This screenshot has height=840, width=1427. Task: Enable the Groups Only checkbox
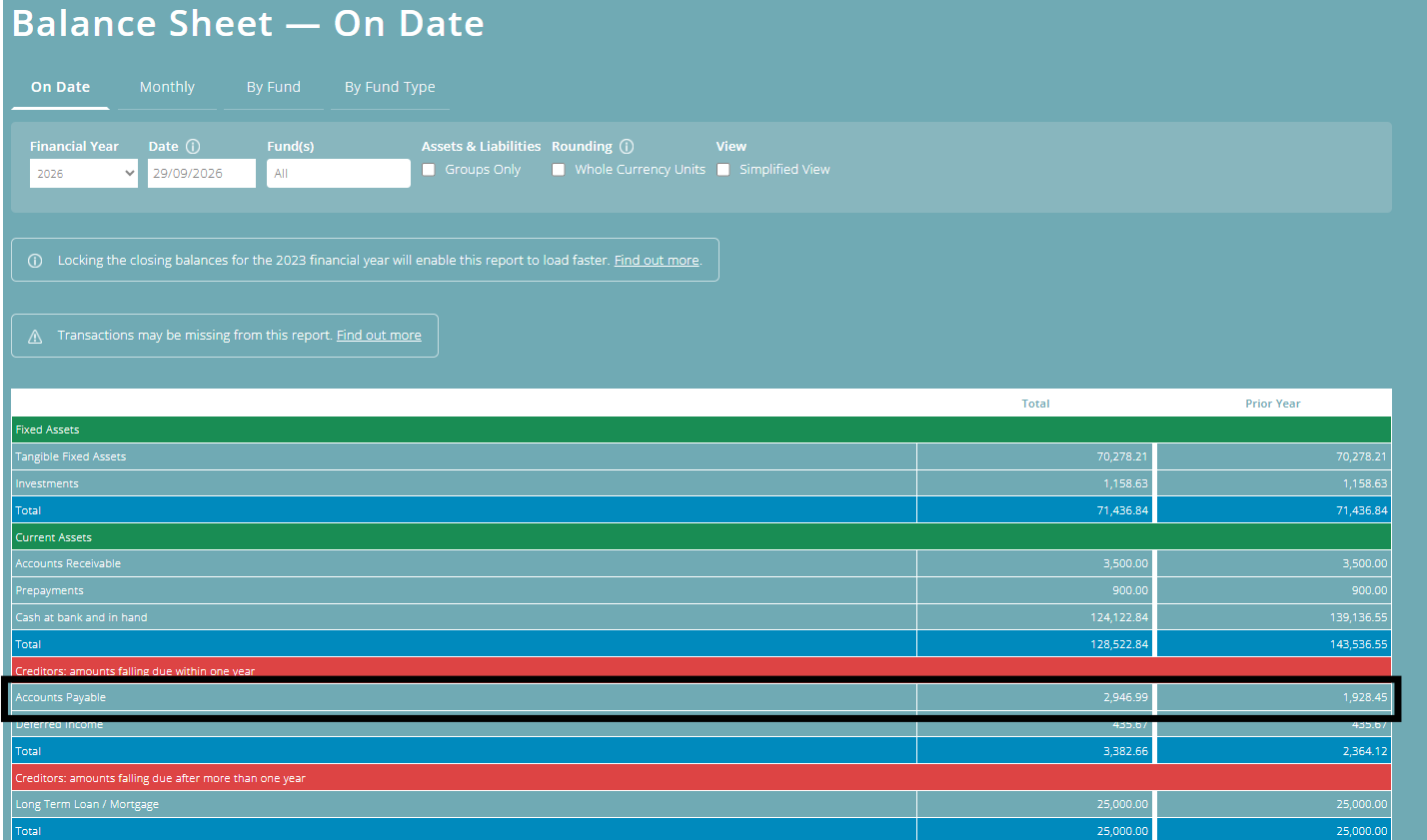pyautogui.click(x=429, y=170)
